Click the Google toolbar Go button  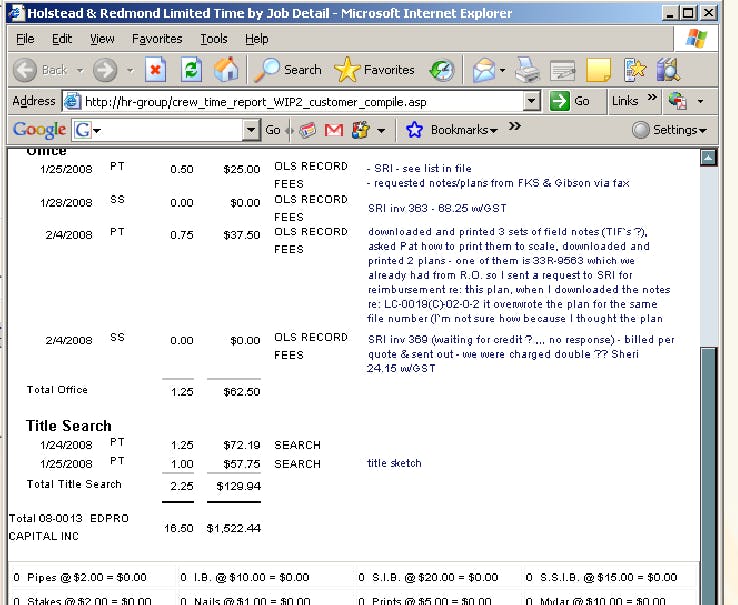(x=273, y=129)
